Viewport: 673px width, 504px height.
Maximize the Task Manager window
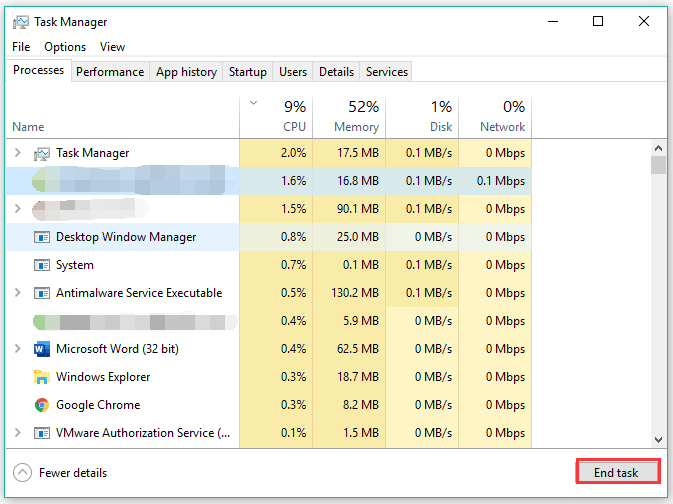(x=598, y=21)
